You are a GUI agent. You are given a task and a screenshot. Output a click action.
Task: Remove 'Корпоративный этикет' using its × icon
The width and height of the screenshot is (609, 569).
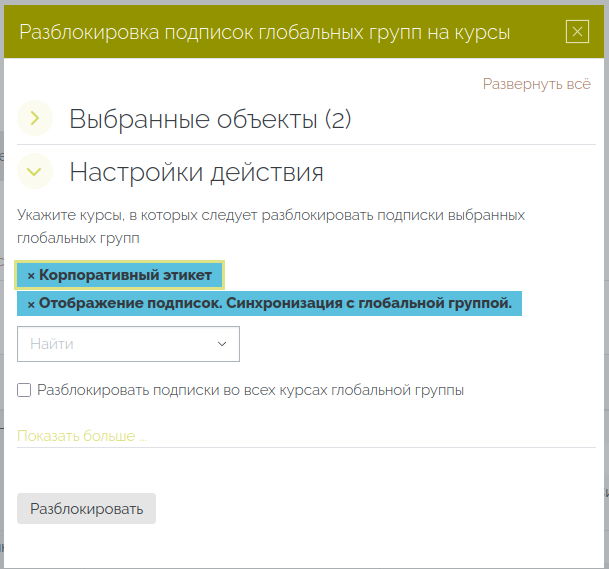pyautogui.click(x=31, y=276)
